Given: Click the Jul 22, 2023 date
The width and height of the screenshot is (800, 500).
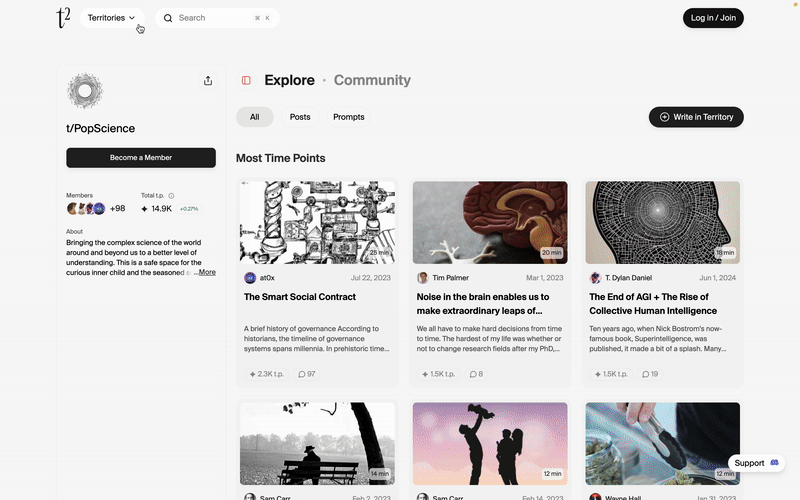Looking at the screenshot, I should (370, 278).
